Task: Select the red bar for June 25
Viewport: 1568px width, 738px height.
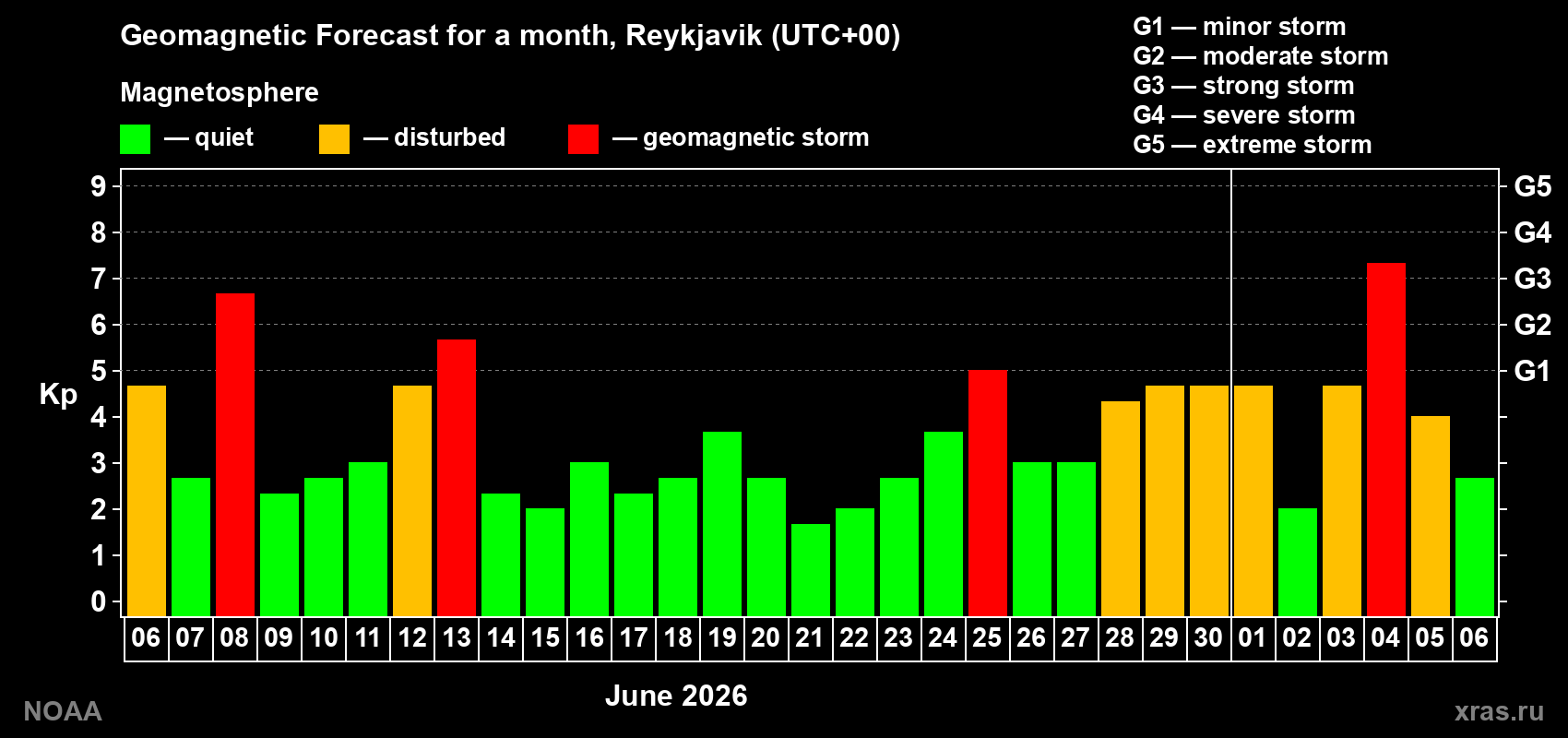Action: 988,494
